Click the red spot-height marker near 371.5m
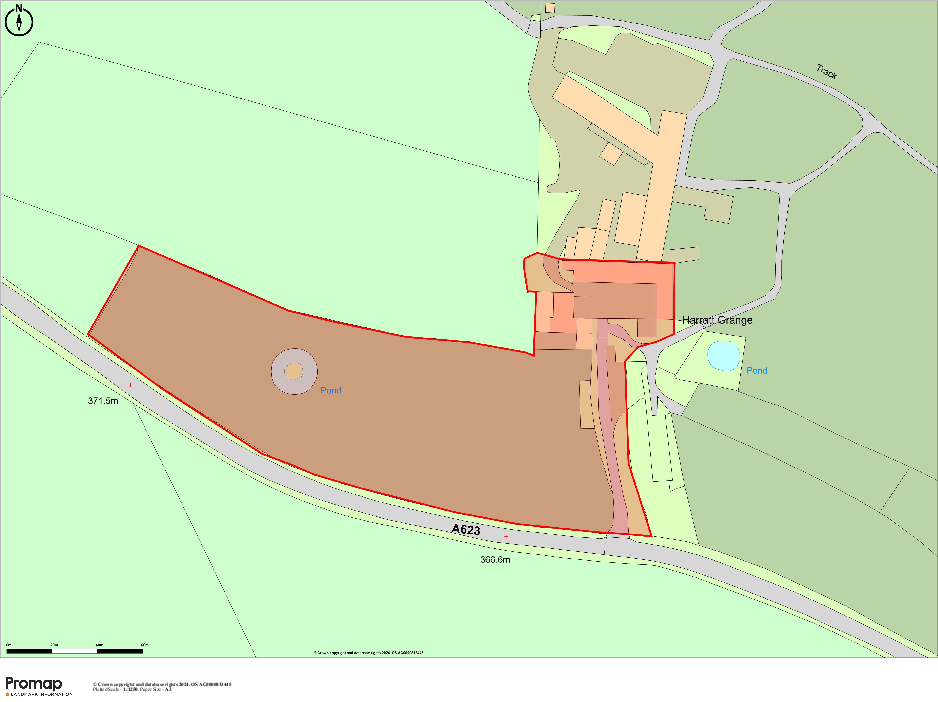Viewport: 938px width, 702px height. pos(130,384)
